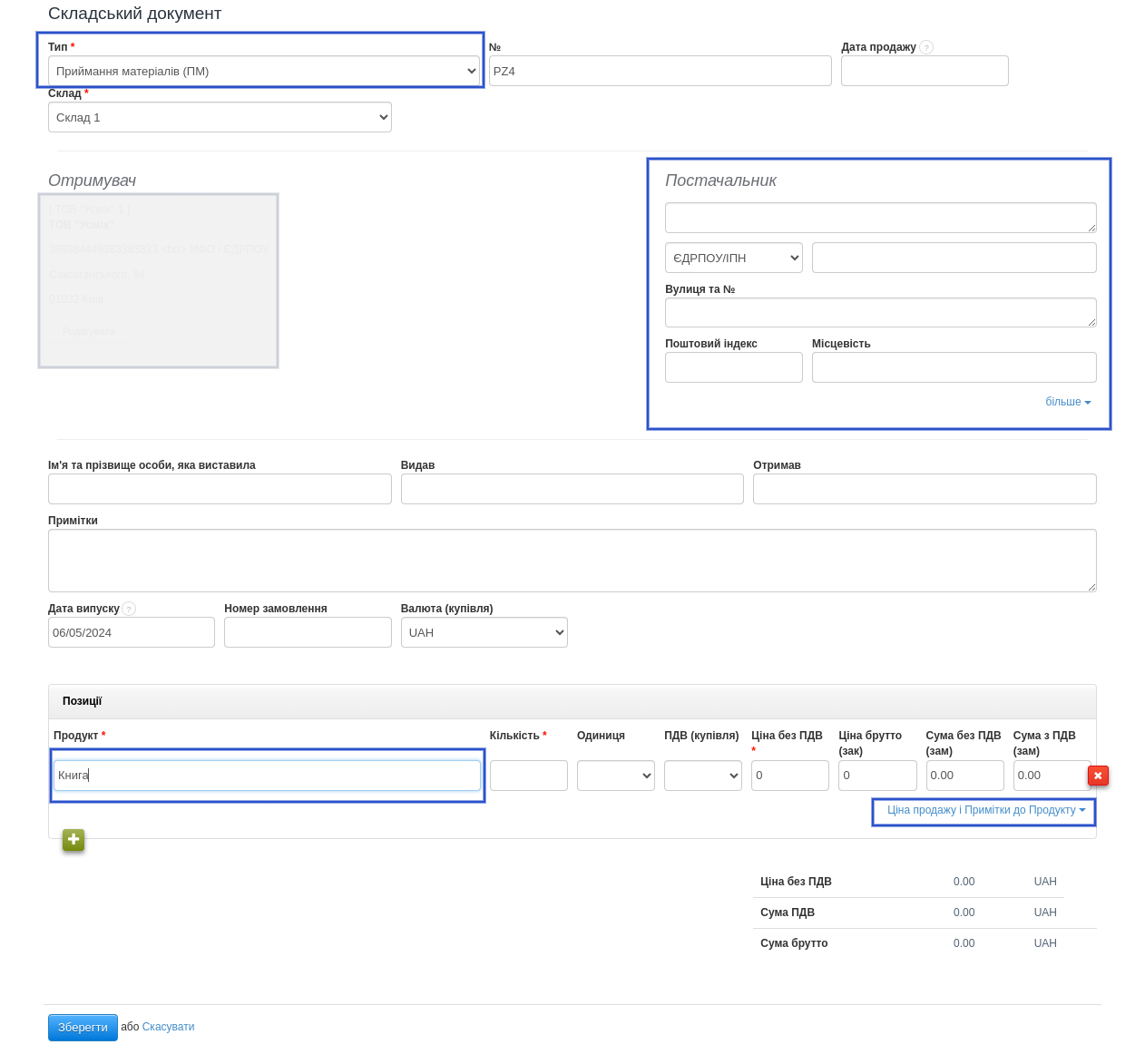The height and width of the screenshot is (1064, 1145).
Task: Click the Поштовий індекс field
Action: click(733, 367)
